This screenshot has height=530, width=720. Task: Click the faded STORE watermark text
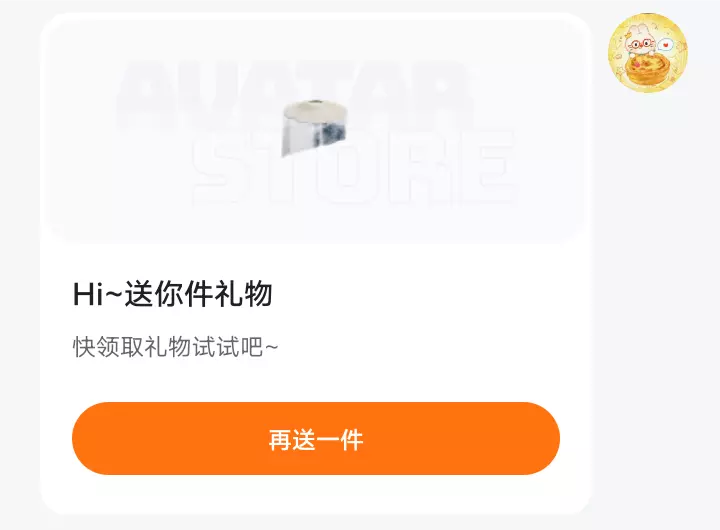click(x=354, y=168)
